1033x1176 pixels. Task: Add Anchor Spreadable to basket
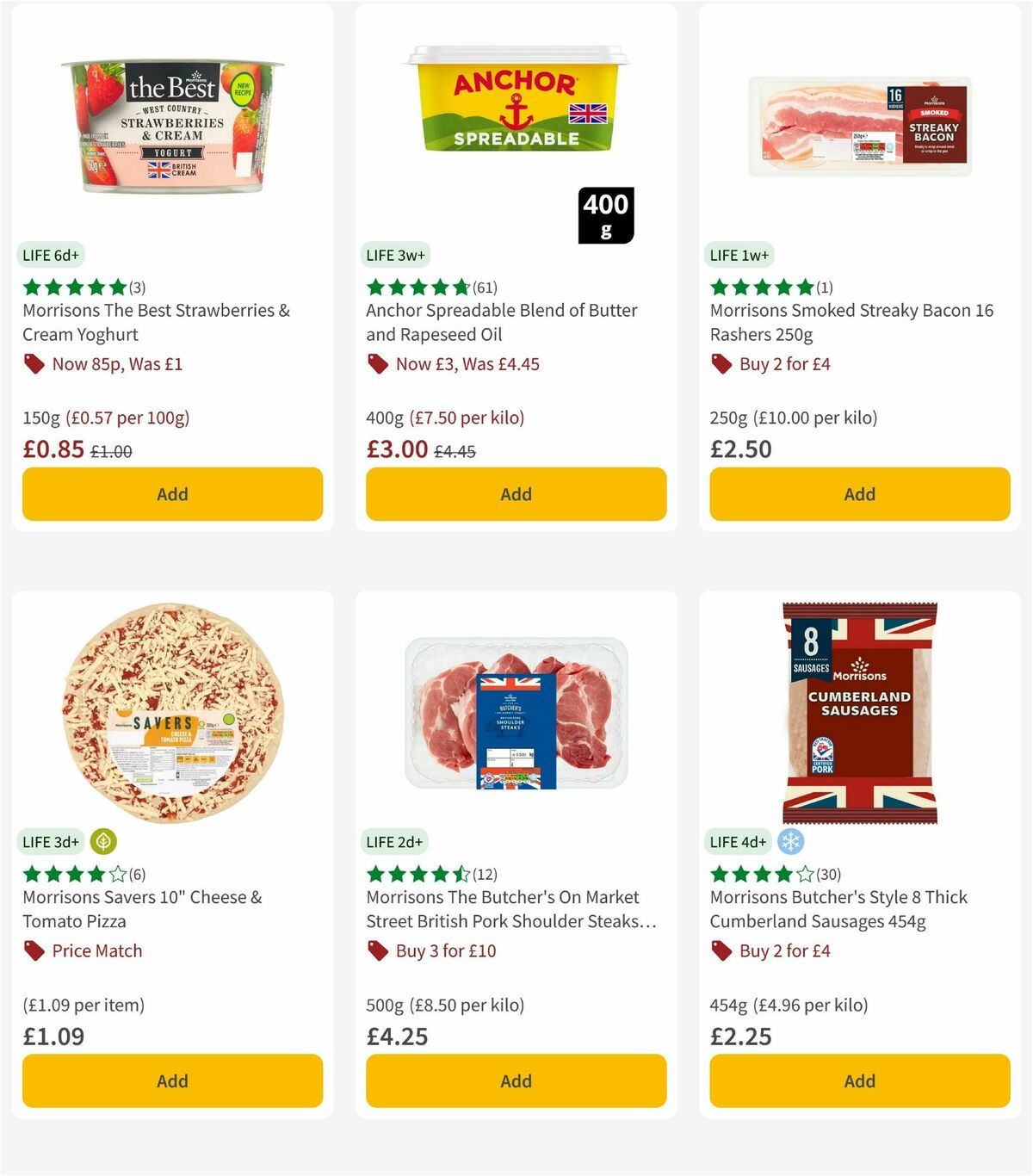pyautogui.click(x=516, y=494)
